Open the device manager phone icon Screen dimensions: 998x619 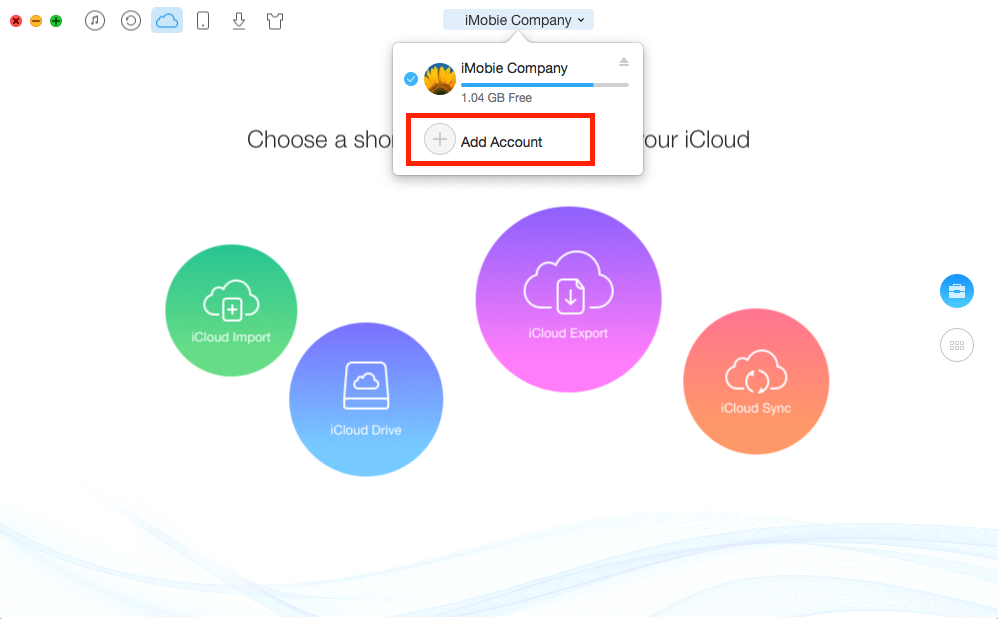point(203,21)
